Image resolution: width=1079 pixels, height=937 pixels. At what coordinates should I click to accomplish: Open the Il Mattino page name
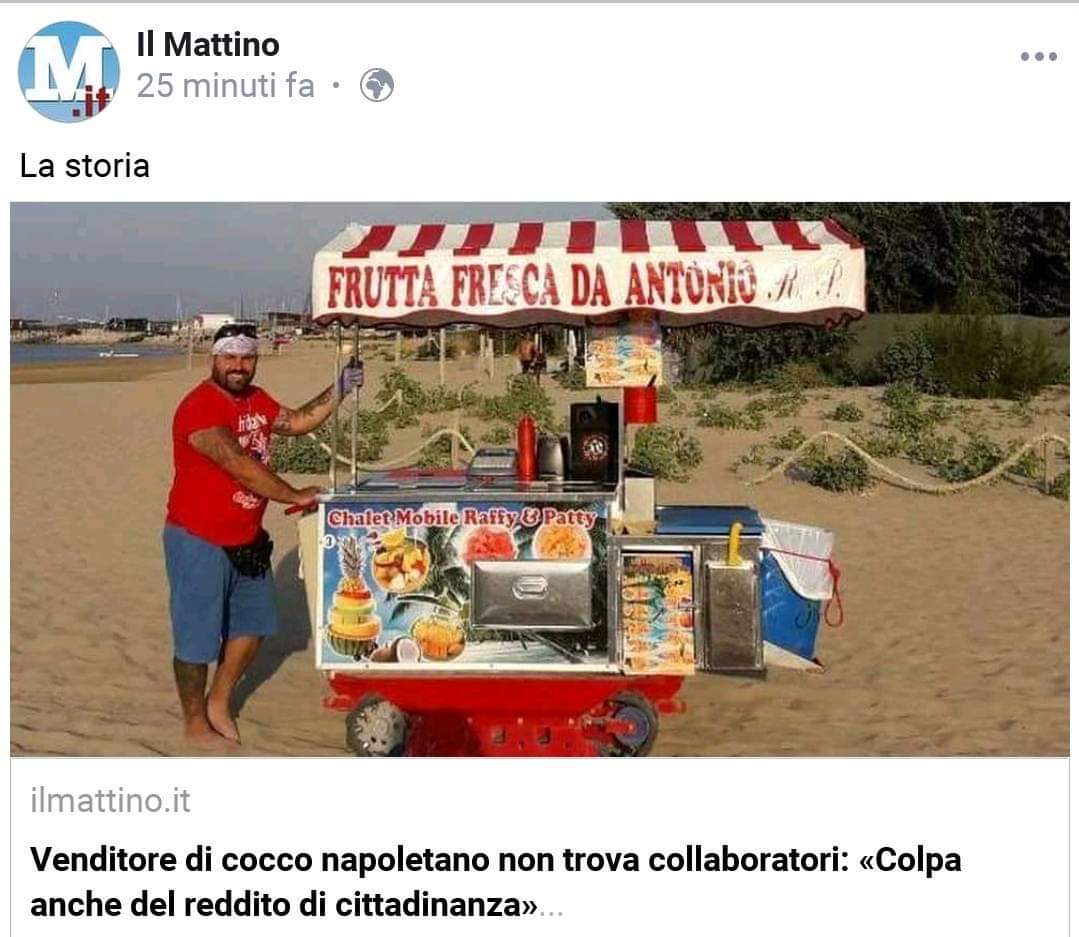coord(208,45)
